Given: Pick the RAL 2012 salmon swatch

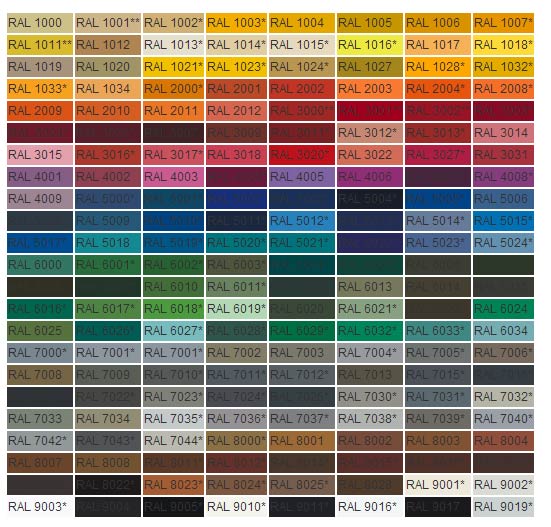Looking at the screenshot, I should click(236, 111).
